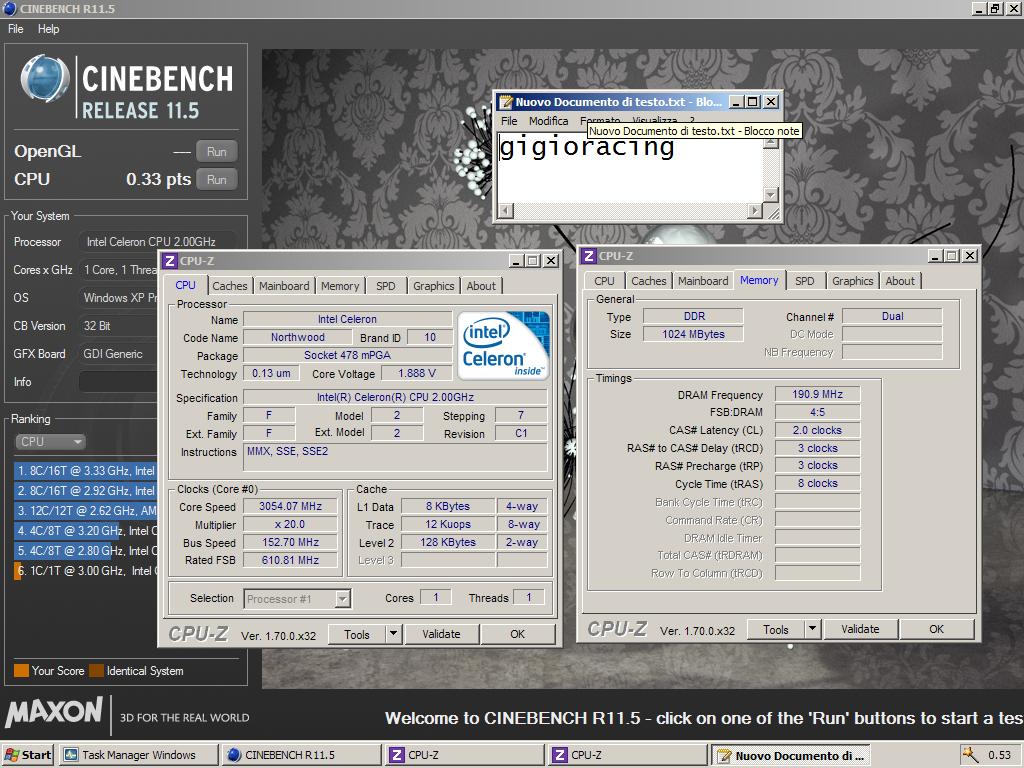Select ranking entry 1. 8C/16T @ 3.33 GHz
The width and height of the screenshot is (1024, 768).
coord(86,471)
